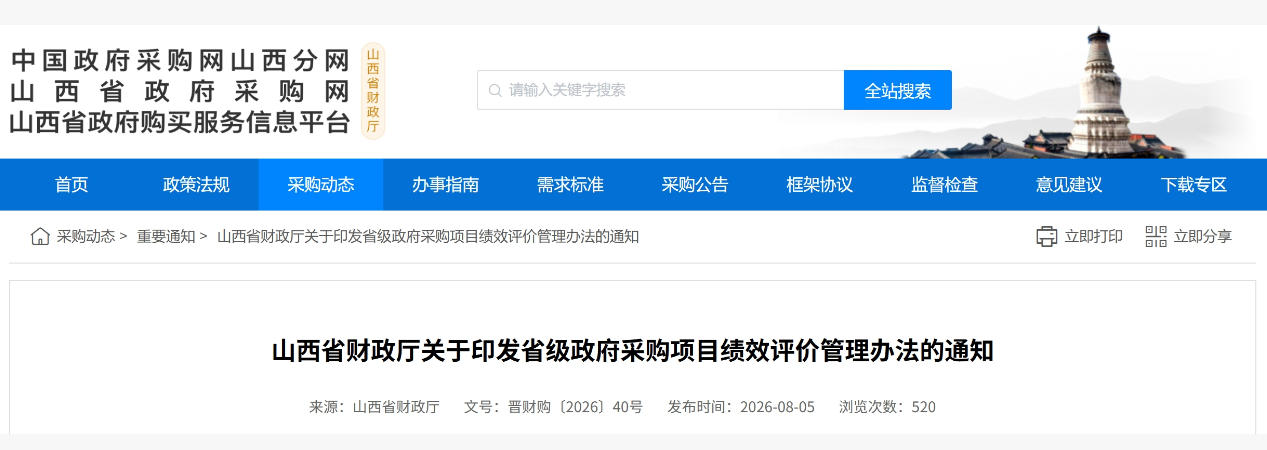1267x450 pixels.
Task: Click the source text 来源：山西省财政厅
Action: pos(374,407)
